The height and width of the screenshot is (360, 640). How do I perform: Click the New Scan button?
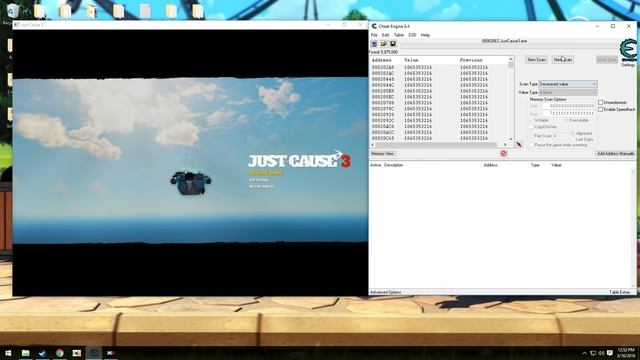click(536, 60)
